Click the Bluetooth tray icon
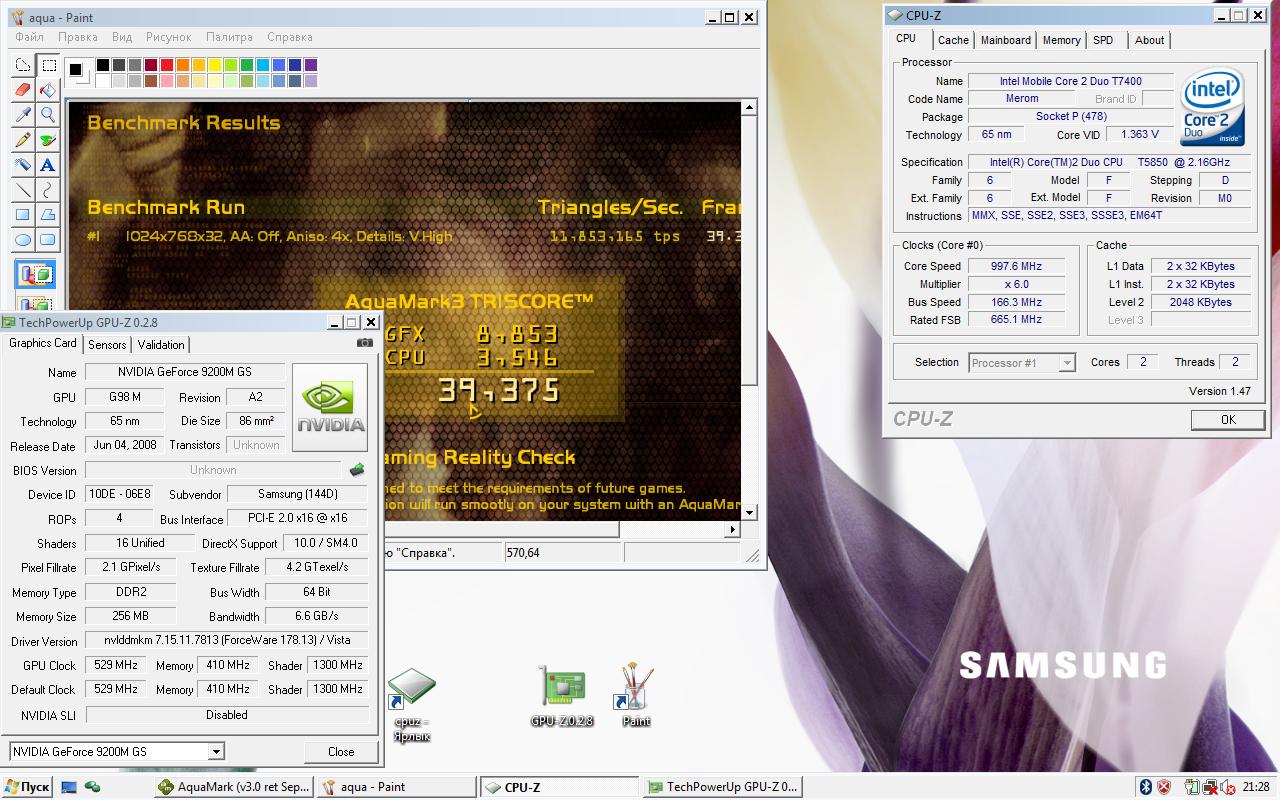 pyautogui.click(x=1146, y=787)
